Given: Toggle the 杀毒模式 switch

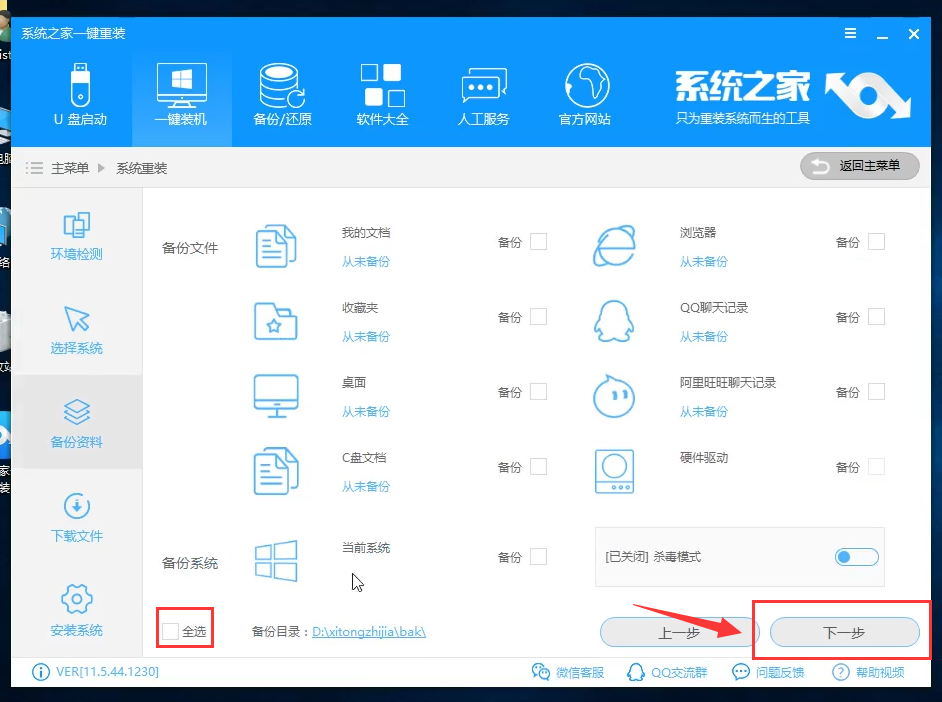Looking at the screenshot, I should point(856,557).
